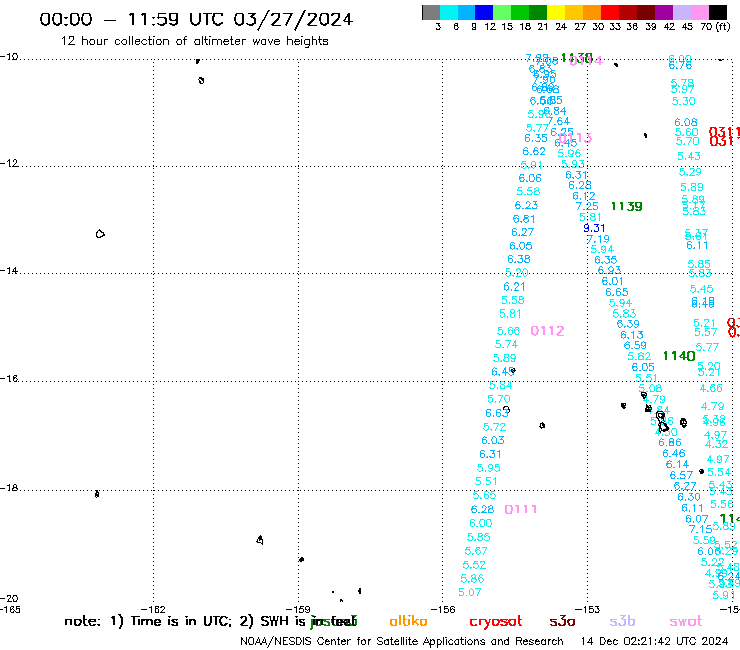Image resolution: width=740 pixels, height=650 pixels.
Task: Click the wave height value '6.62'
Action: pyautogui.click(x=534, y=152)
